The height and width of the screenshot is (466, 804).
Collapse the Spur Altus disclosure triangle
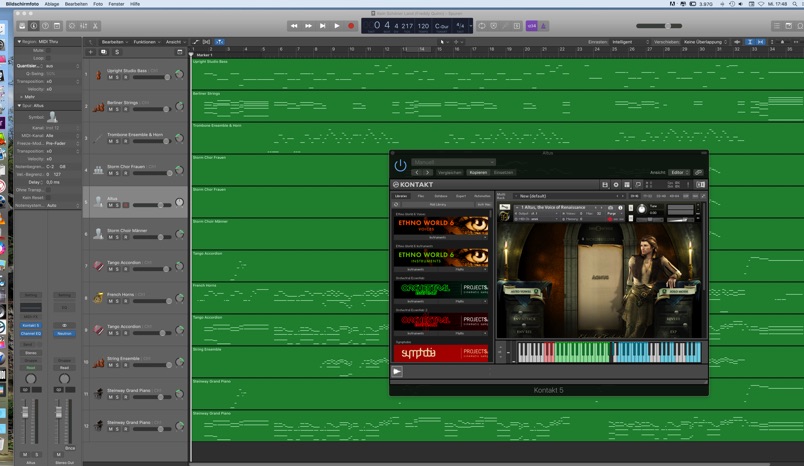pyautogui.click(x=19, y=106)
